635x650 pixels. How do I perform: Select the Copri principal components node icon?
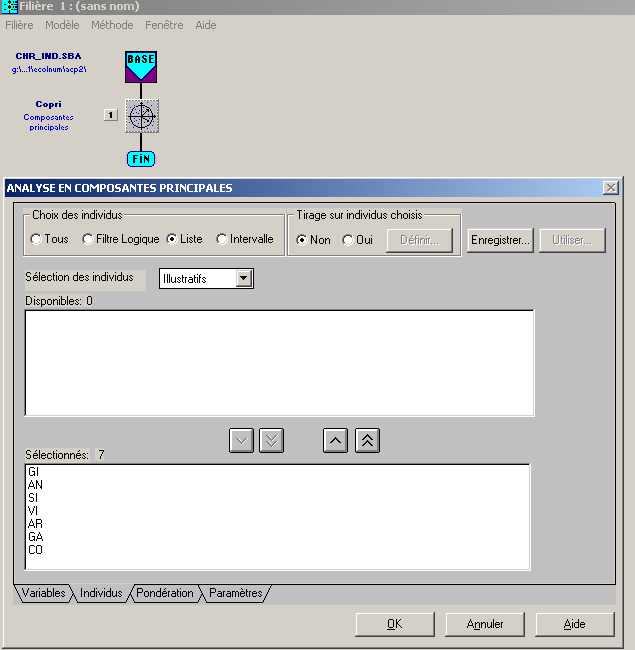(142, 116)
